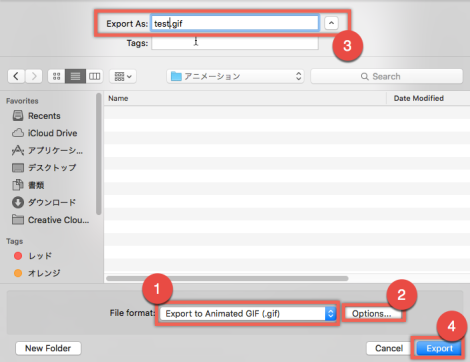Switch to icon view
Image resolution: width=470 pixels, height=362 pixels.
point(57,76)
